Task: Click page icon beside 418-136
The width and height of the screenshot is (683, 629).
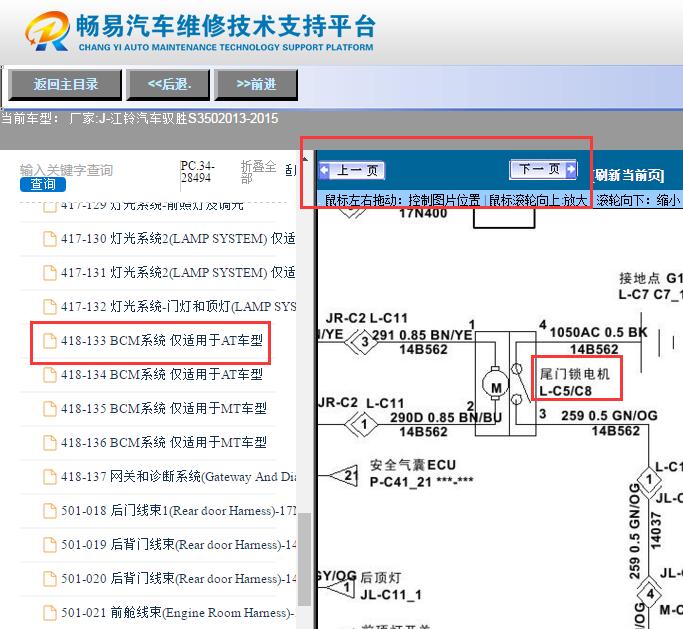Action: pyautogui.click(x=50, y=443)
